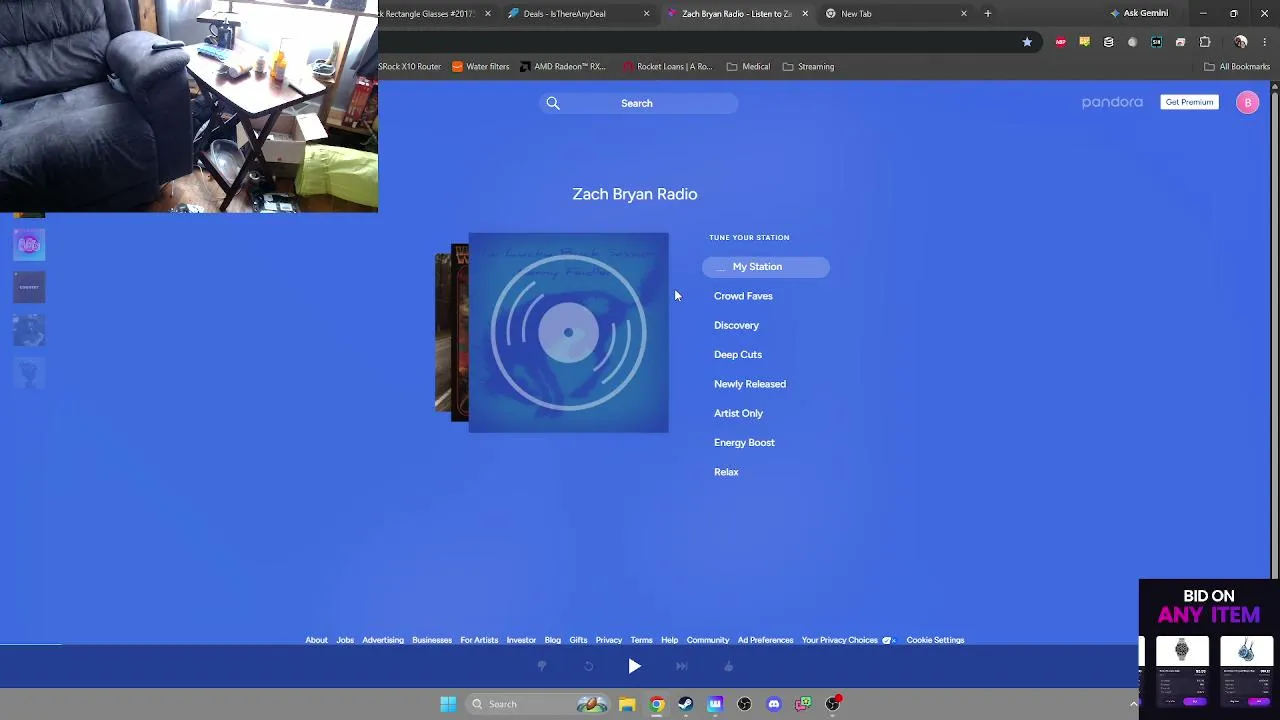The width and height of the screenshot is (1280, 720).
Task: Open the Chrome three-dot menu
Action: click(1265, 42)
